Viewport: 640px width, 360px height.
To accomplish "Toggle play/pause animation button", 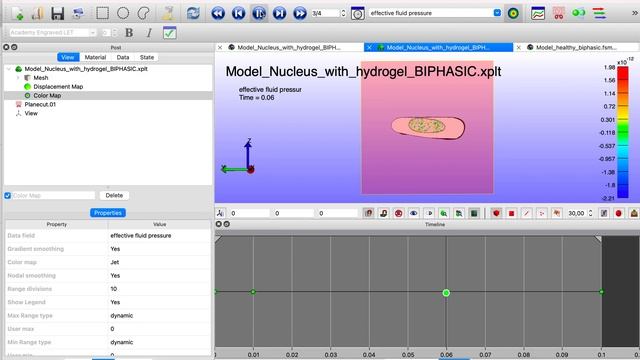I will (259, 13).
